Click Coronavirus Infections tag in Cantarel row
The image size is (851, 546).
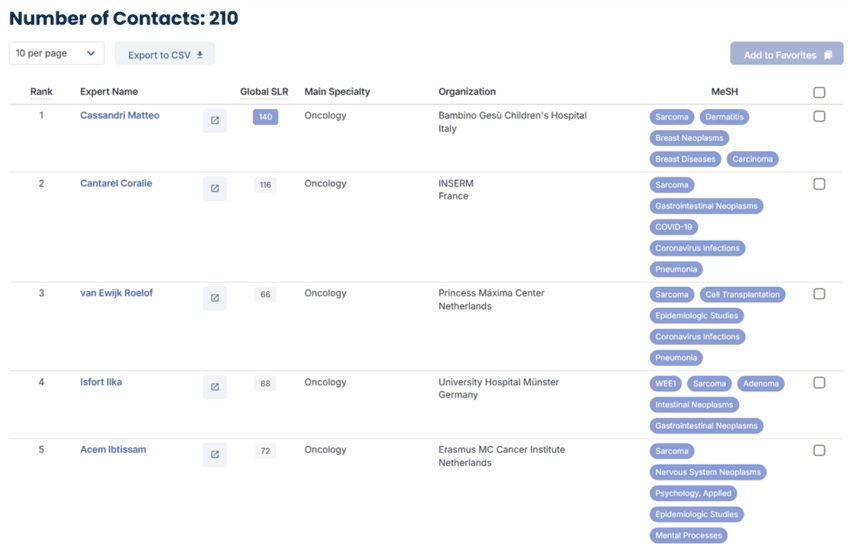[x=697, y=248]
